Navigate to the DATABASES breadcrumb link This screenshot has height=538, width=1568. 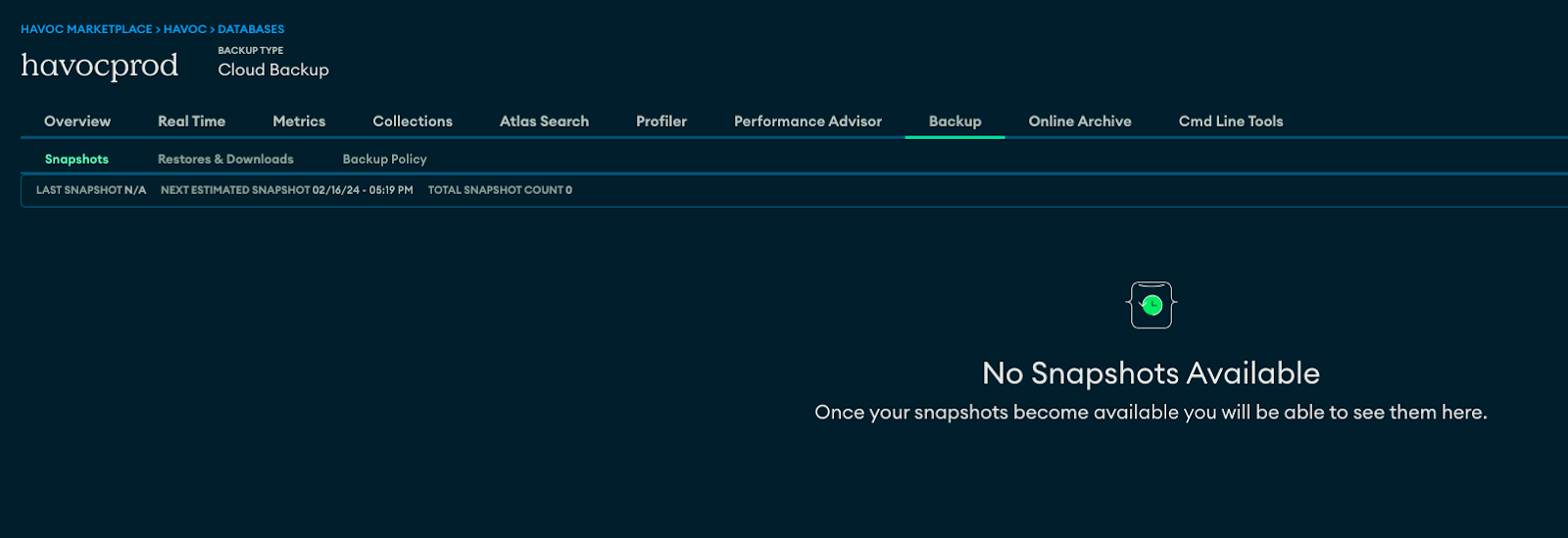point(251,29)
